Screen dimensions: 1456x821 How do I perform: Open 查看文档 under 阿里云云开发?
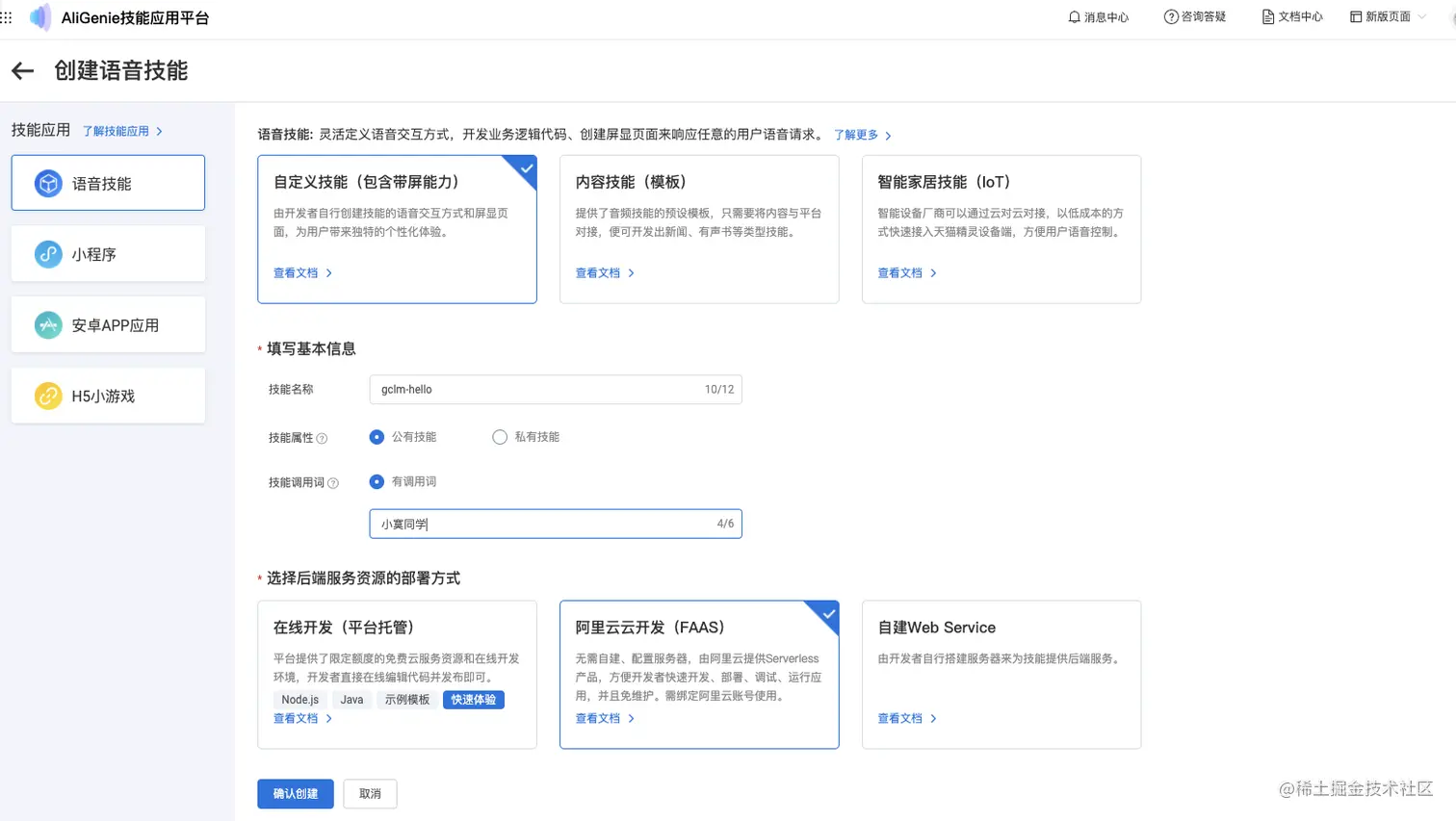(x=606, y=719)
